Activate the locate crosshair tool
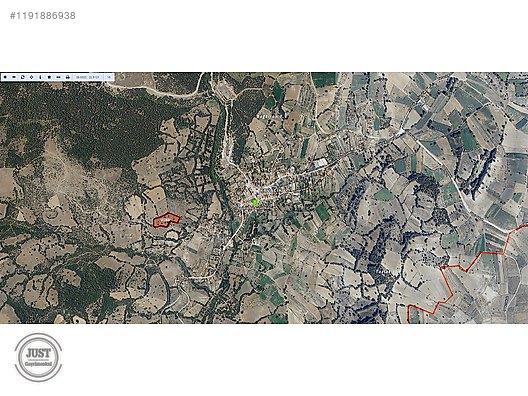The height and width of the screenshot is (396, 528). click(32, 77)
